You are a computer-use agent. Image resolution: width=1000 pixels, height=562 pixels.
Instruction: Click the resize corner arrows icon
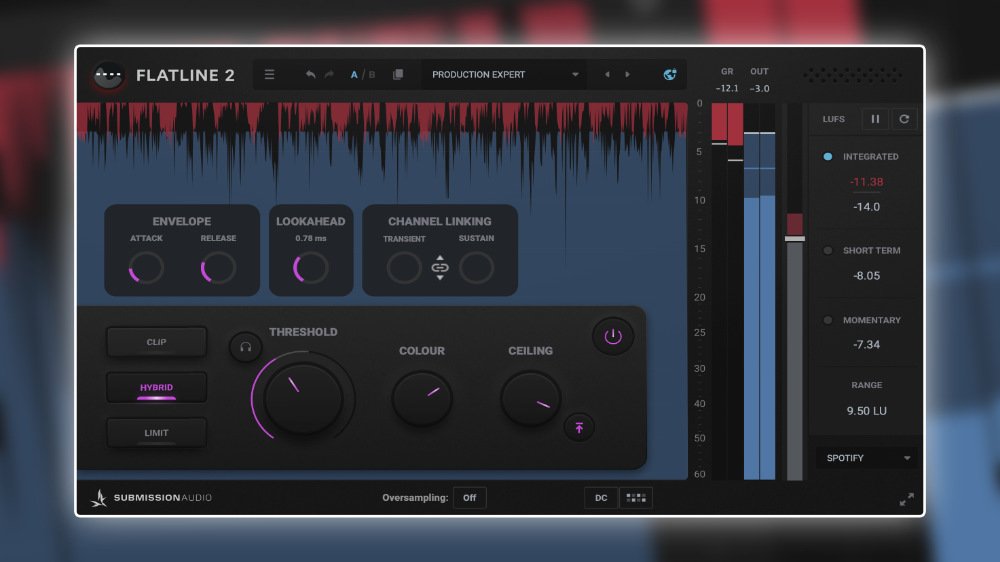coord(906,499)
